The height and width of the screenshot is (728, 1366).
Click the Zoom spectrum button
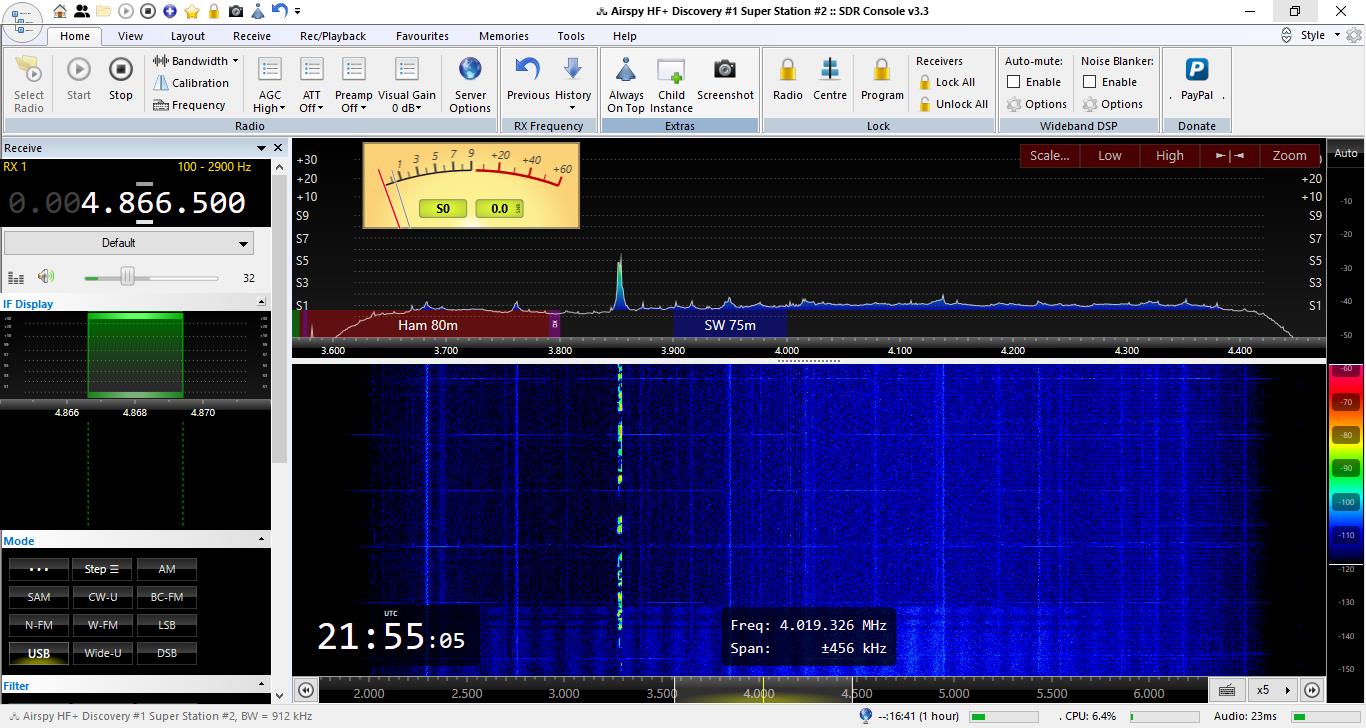(1289, 155)
